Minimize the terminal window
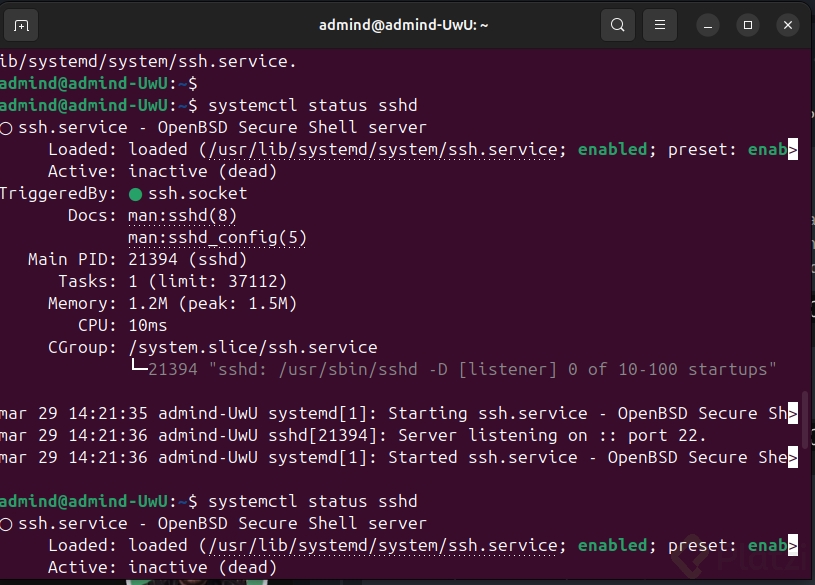 (x=709, y=25)
